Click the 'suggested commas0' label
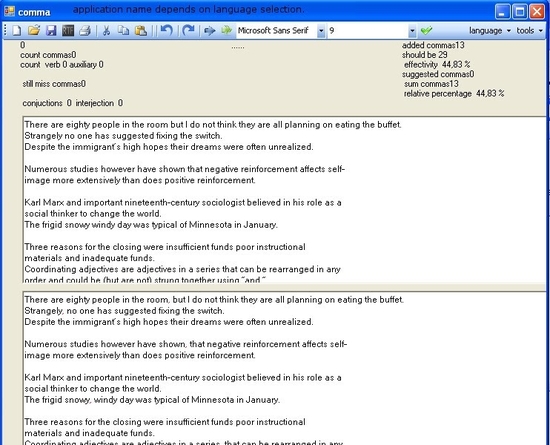The image size is (550, 445). (x=438, y=74)
